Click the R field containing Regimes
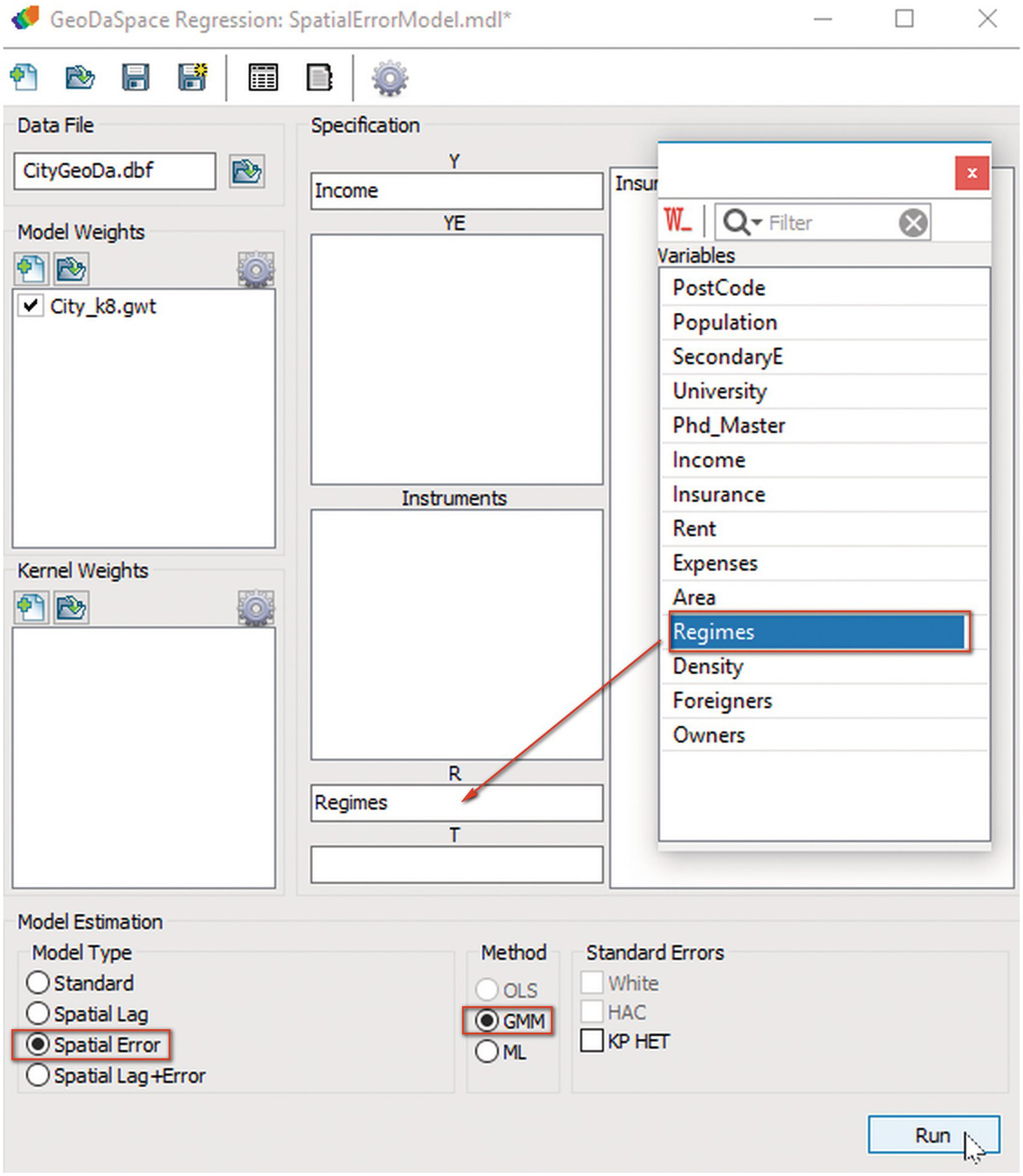This screenshot has height=1176, width=1023. (457, 803)
